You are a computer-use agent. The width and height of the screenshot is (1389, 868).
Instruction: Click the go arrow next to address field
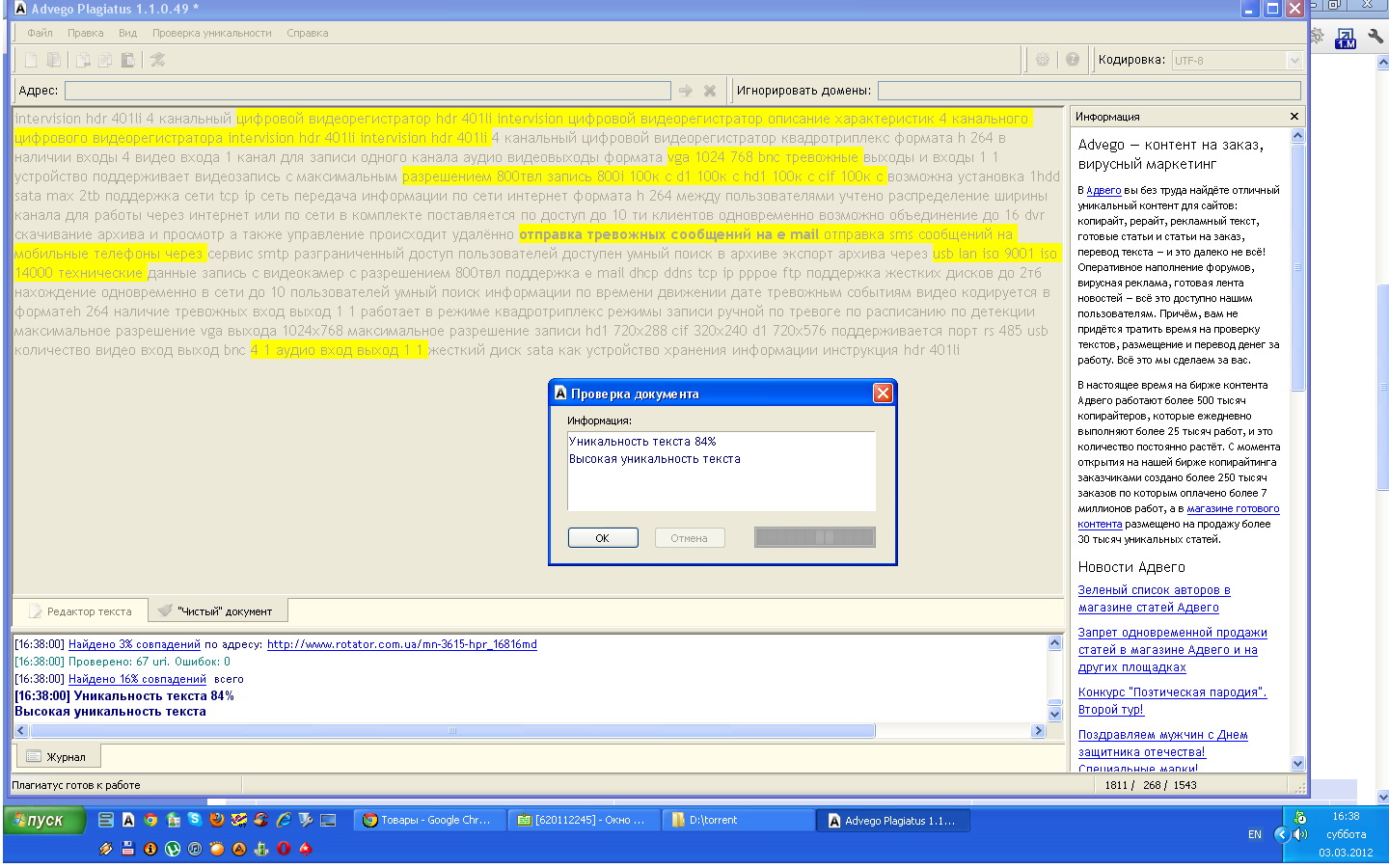tap(686, 91)
